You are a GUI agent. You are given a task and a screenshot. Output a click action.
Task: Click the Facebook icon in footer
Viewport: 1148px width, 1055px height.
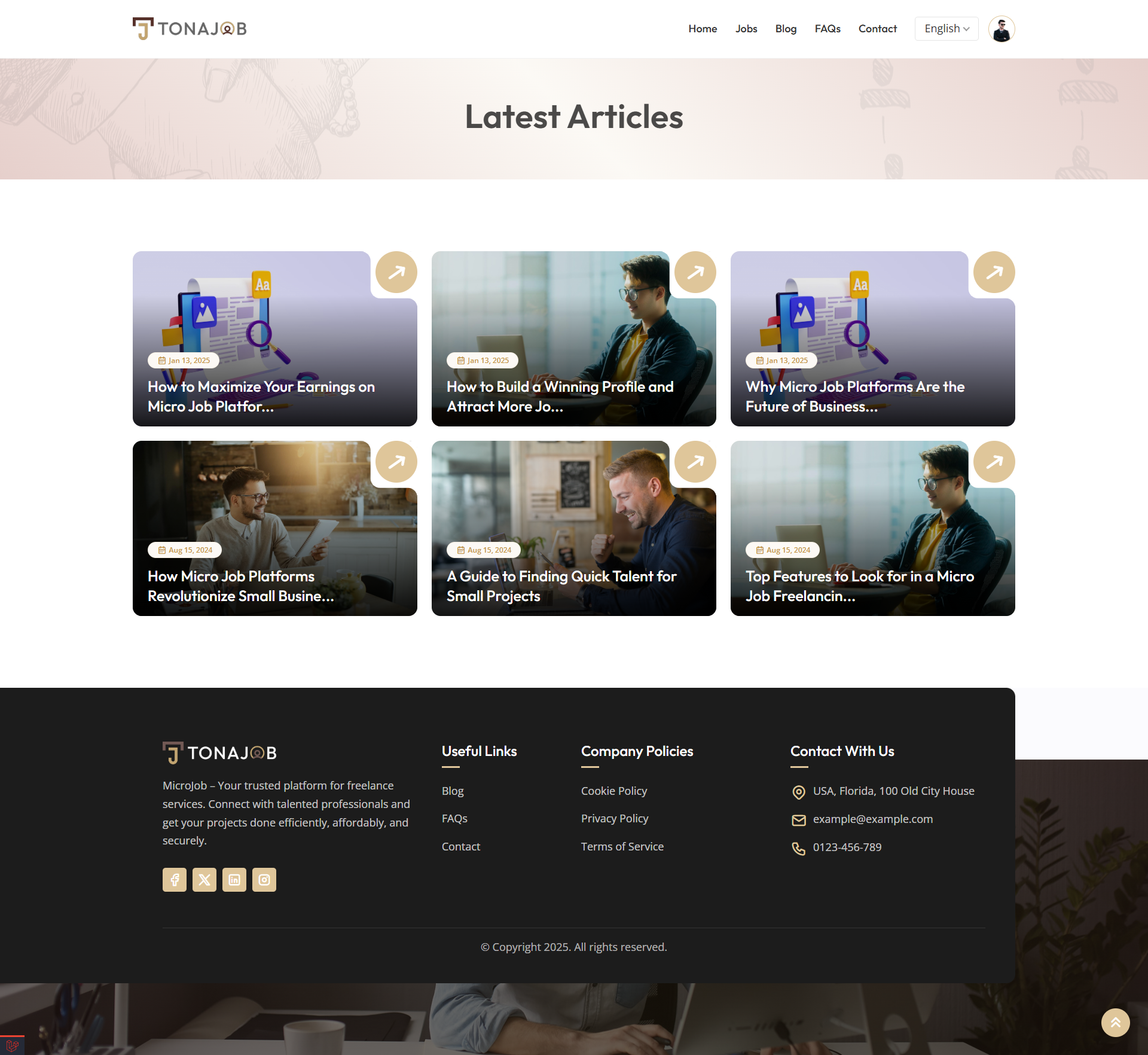175,880
